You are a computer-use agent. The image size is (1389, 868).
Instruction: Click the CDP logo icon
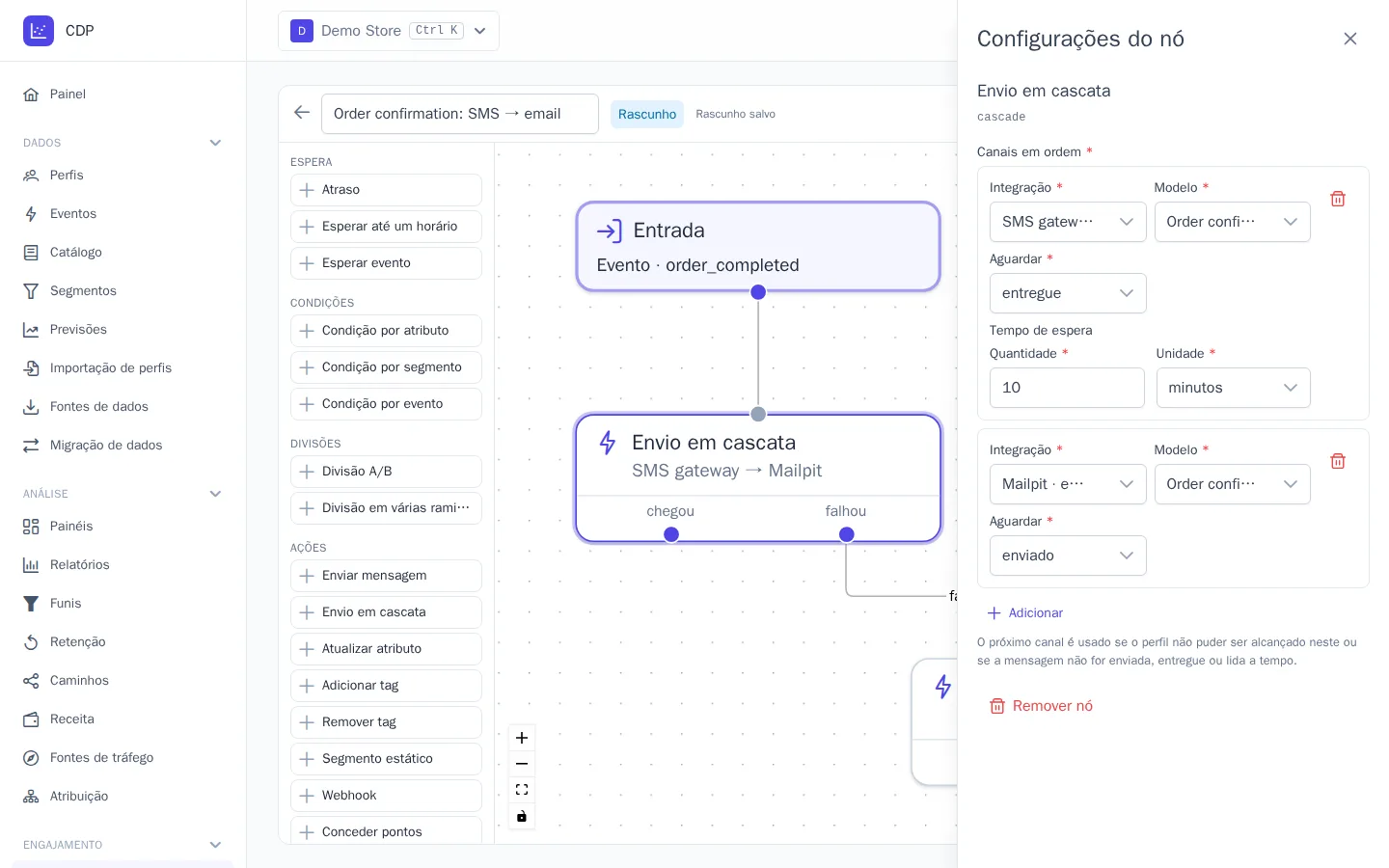[39, 31]
